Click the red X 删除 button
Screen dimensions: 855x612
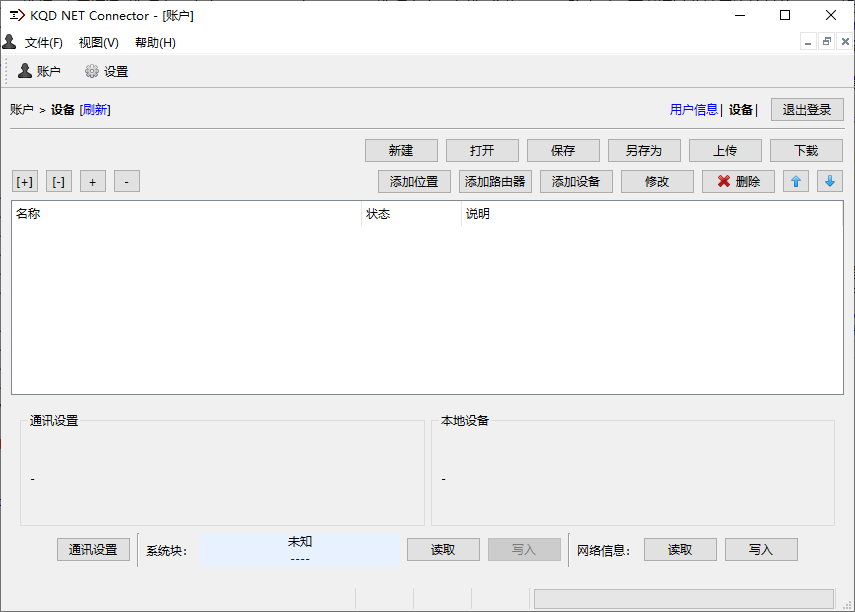[738, 181]
